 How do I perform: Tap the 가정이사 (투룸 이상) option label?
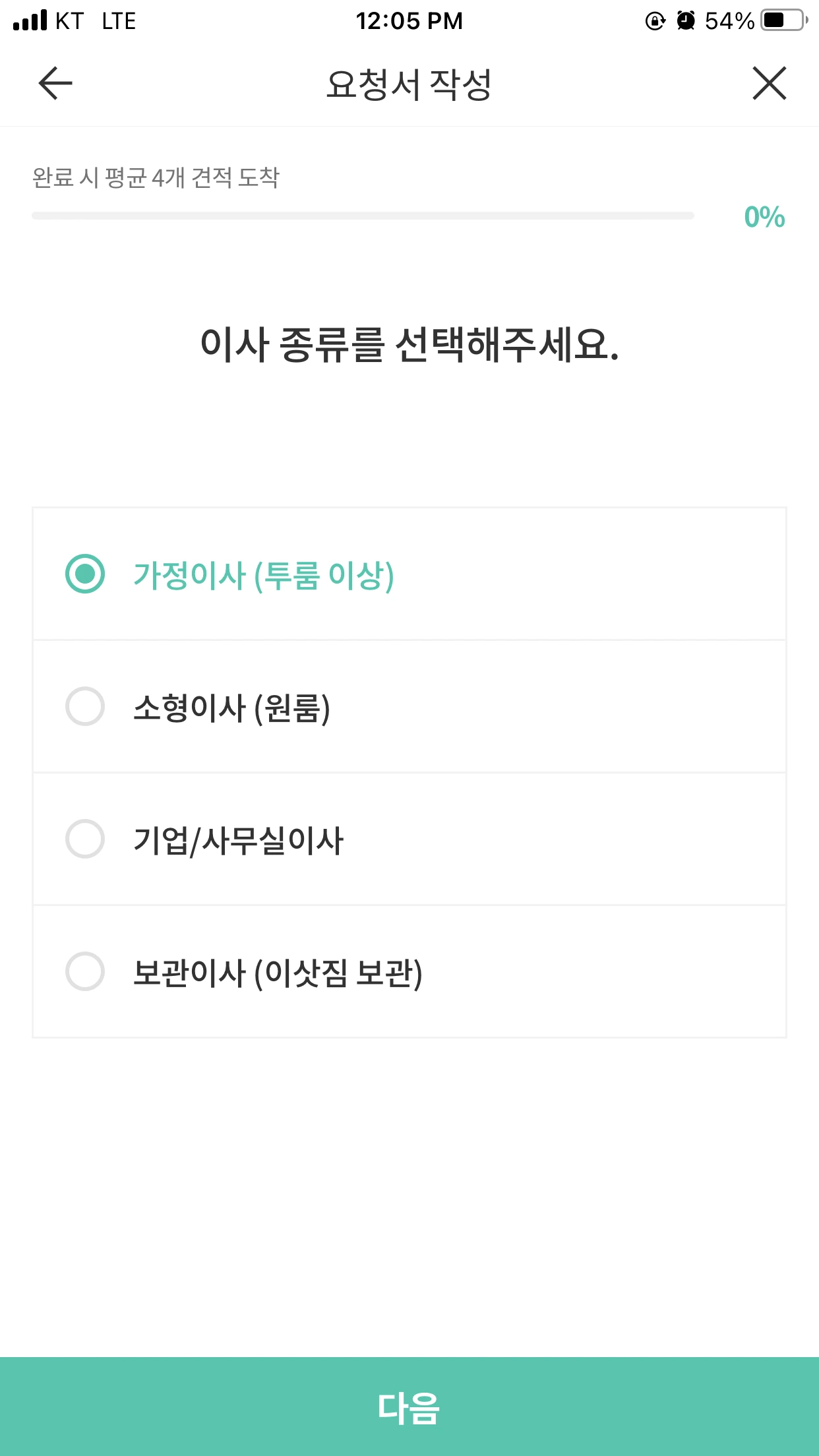264,575
